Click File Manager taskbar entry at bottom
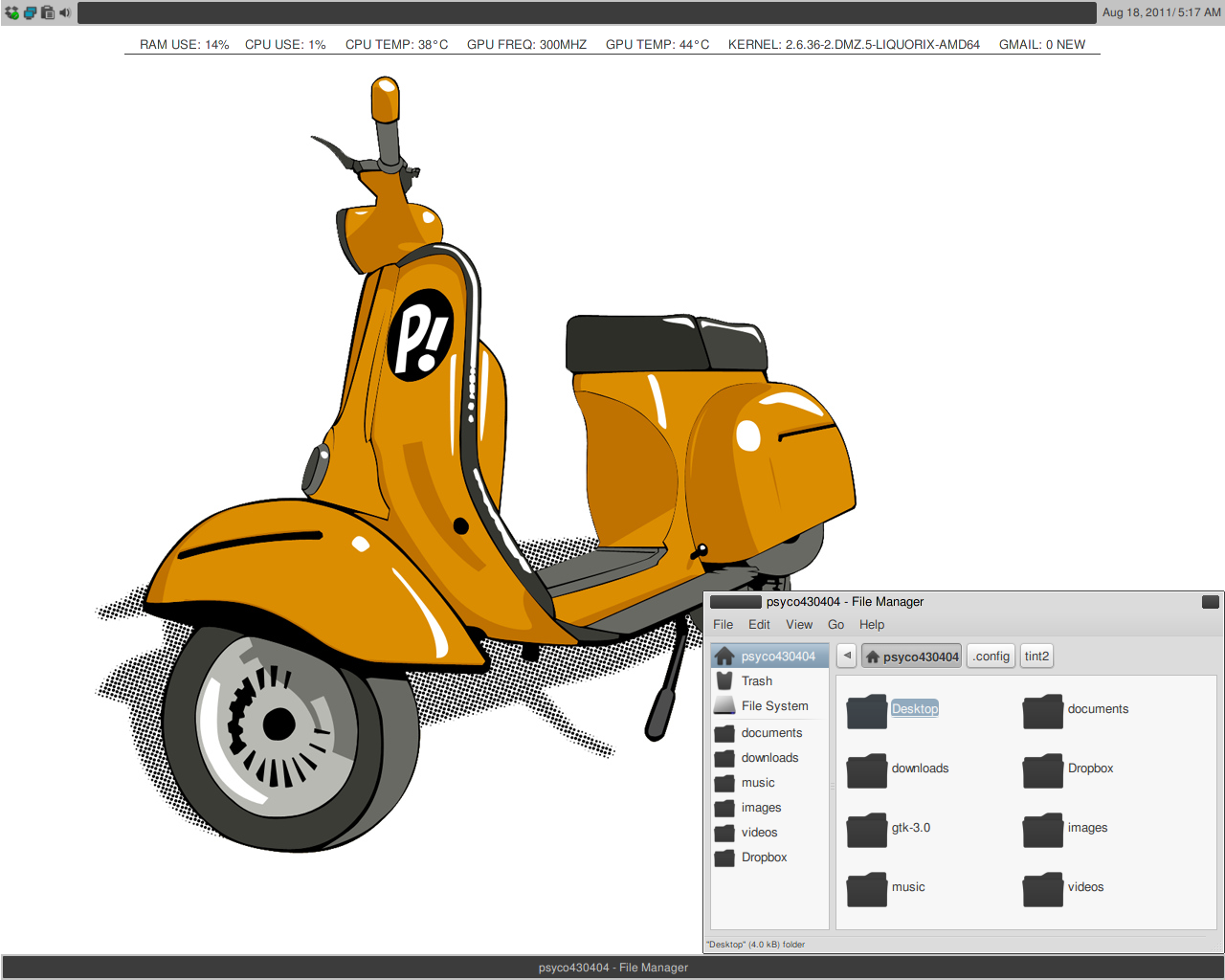 pos(612,968)
